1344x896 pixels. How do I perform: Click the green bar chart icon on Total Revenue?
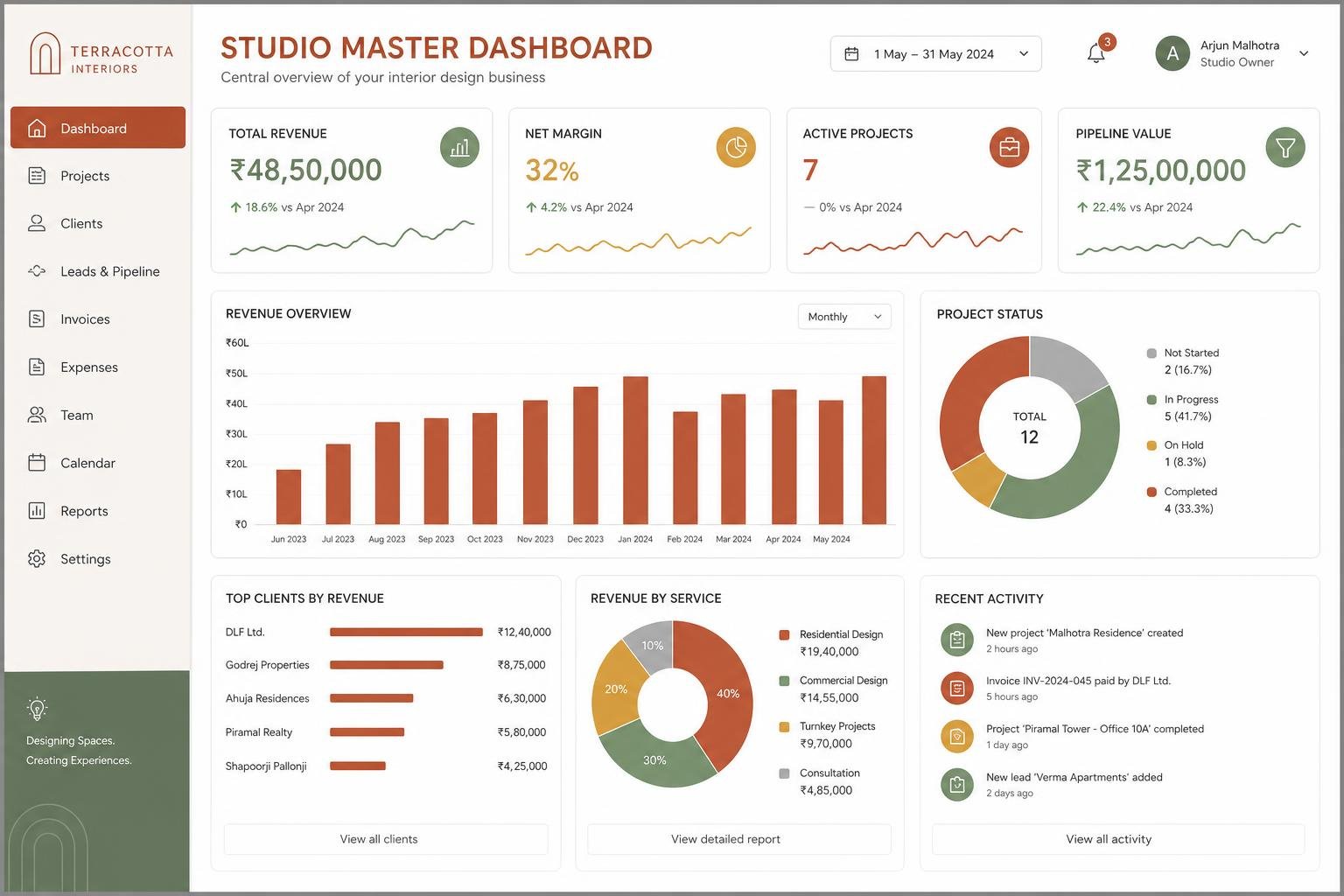459,147
